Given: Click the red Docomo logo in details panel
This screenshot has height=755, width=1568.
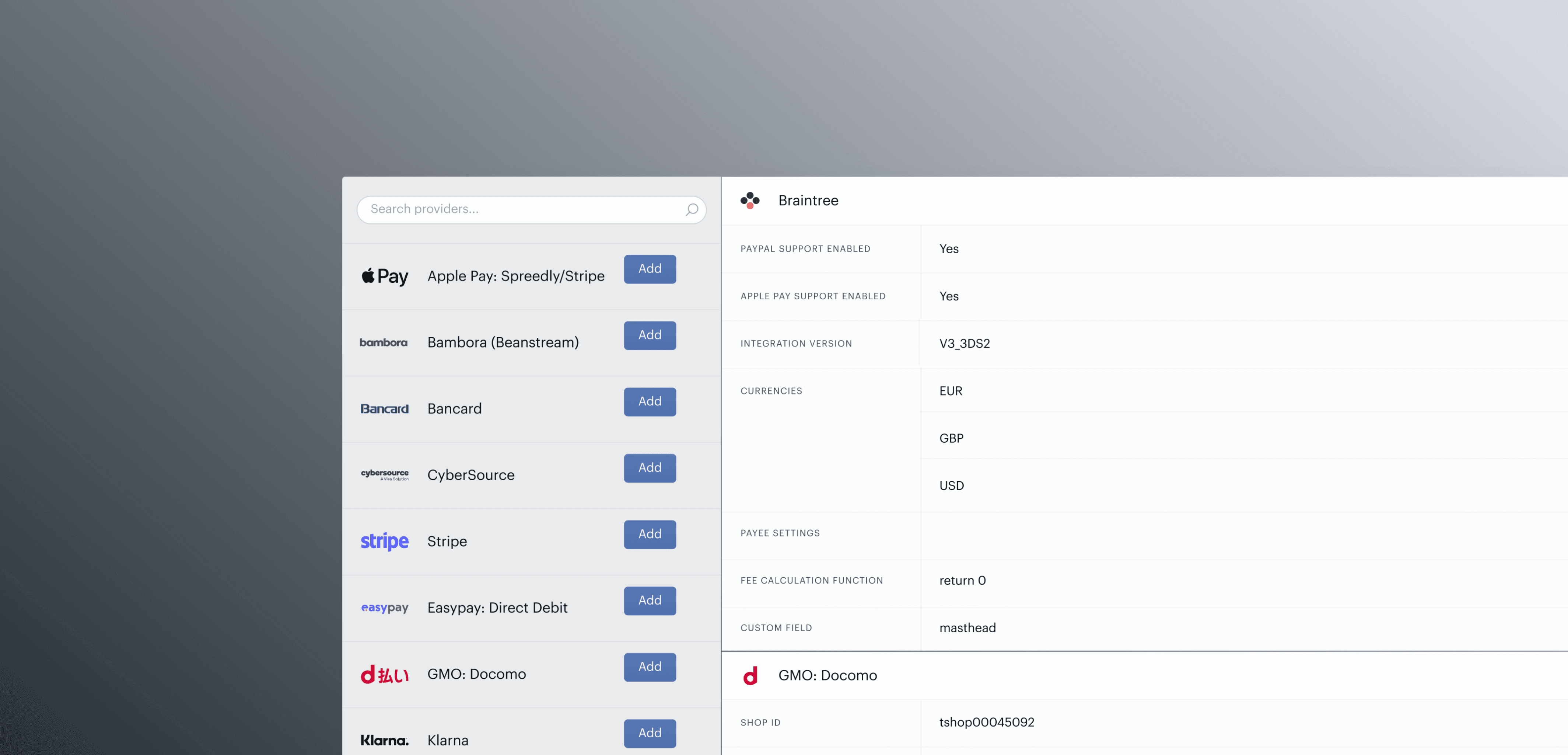Looking at the screenshot, I should click(750, 675).
